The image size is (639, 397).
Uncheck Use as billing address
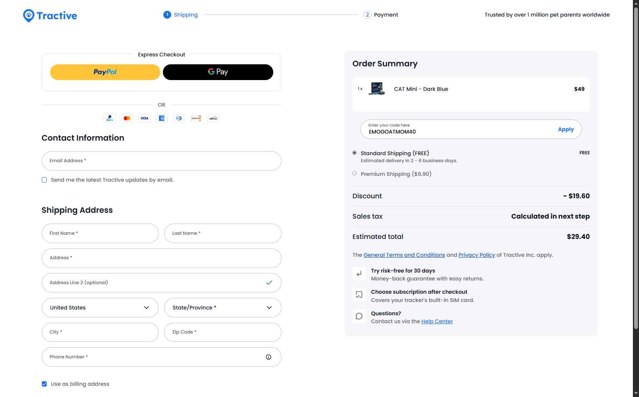pyautogui.click(x=44, y=384)
